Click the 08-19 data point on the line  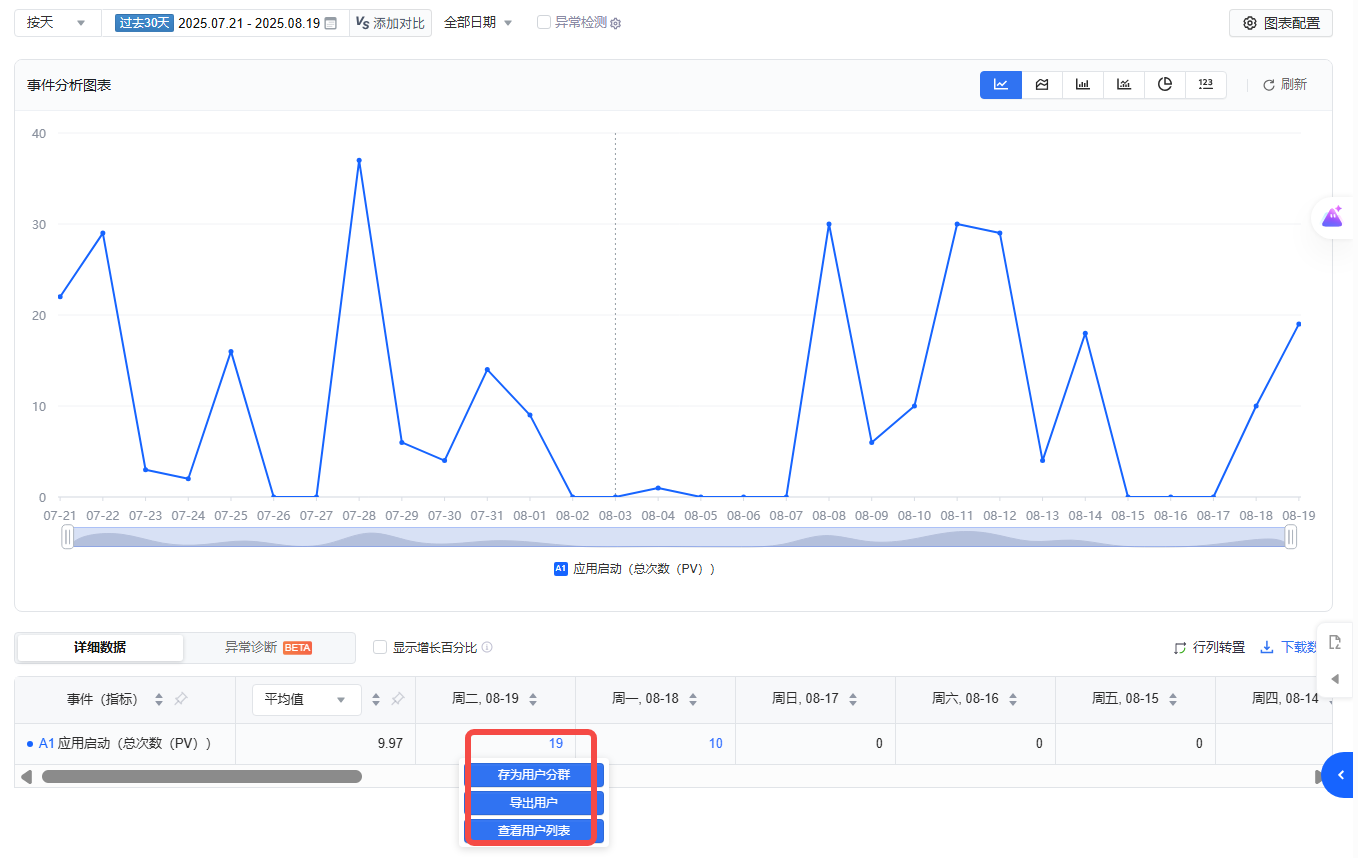point(1298,324)
